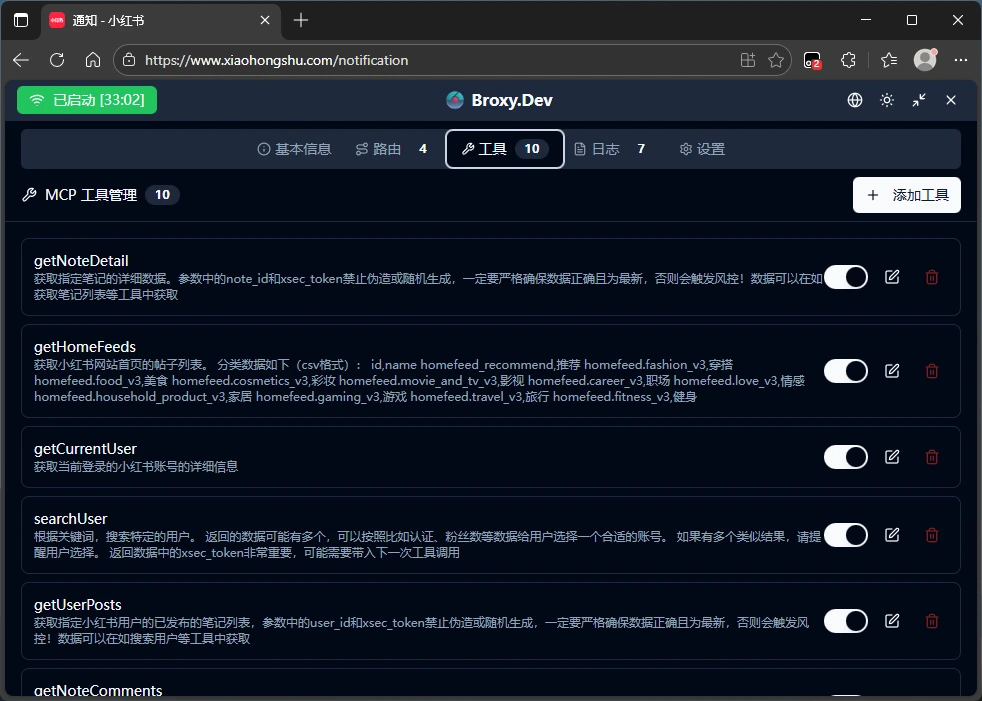Viewport: 982px width, 701px height.
Task: Select the 工具 tab
Action: [x=505, y=149]
